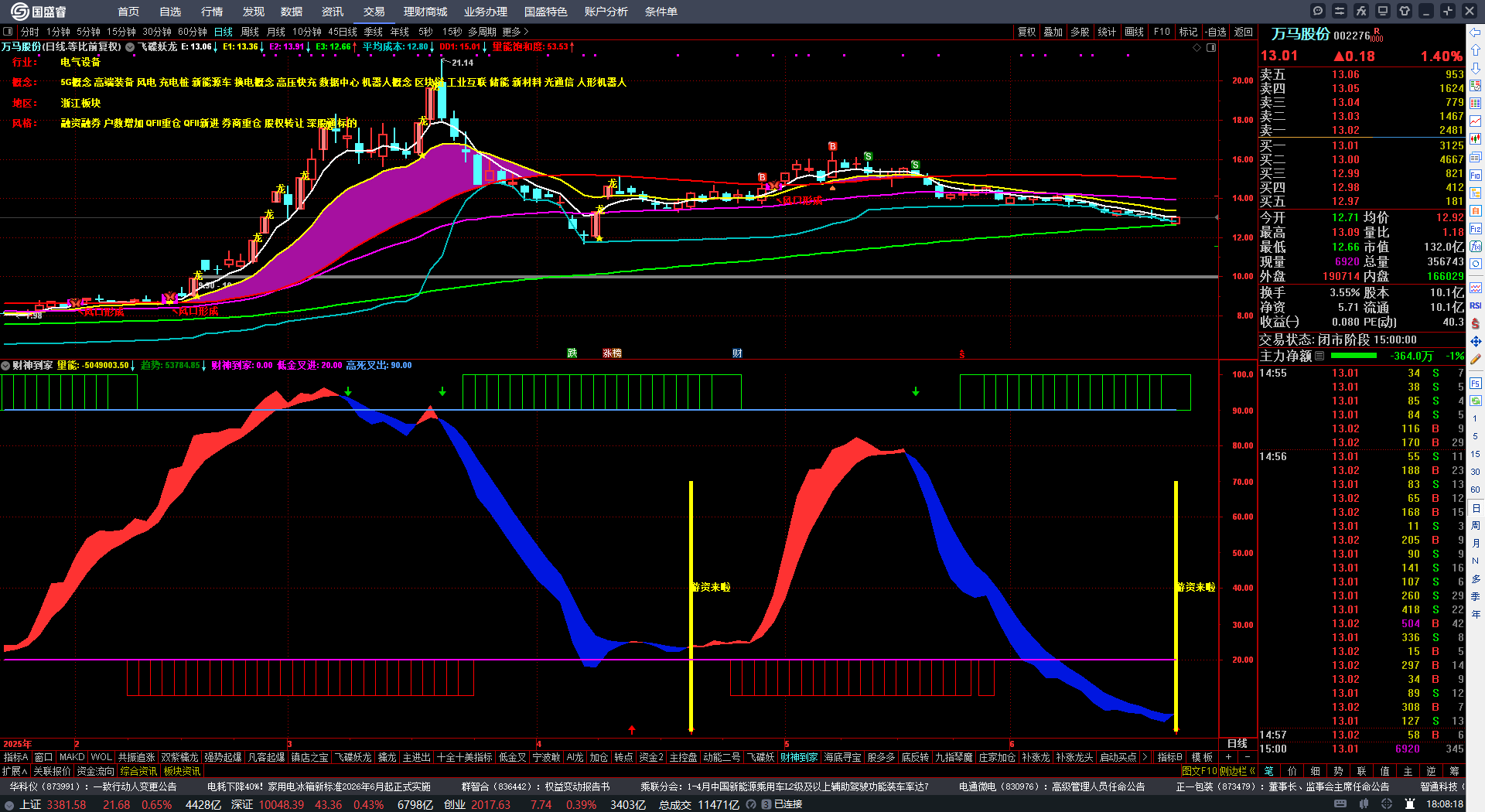1485x812 pixels.
Task: Switch to the 周线 period tab
Action: pos(250,32)
